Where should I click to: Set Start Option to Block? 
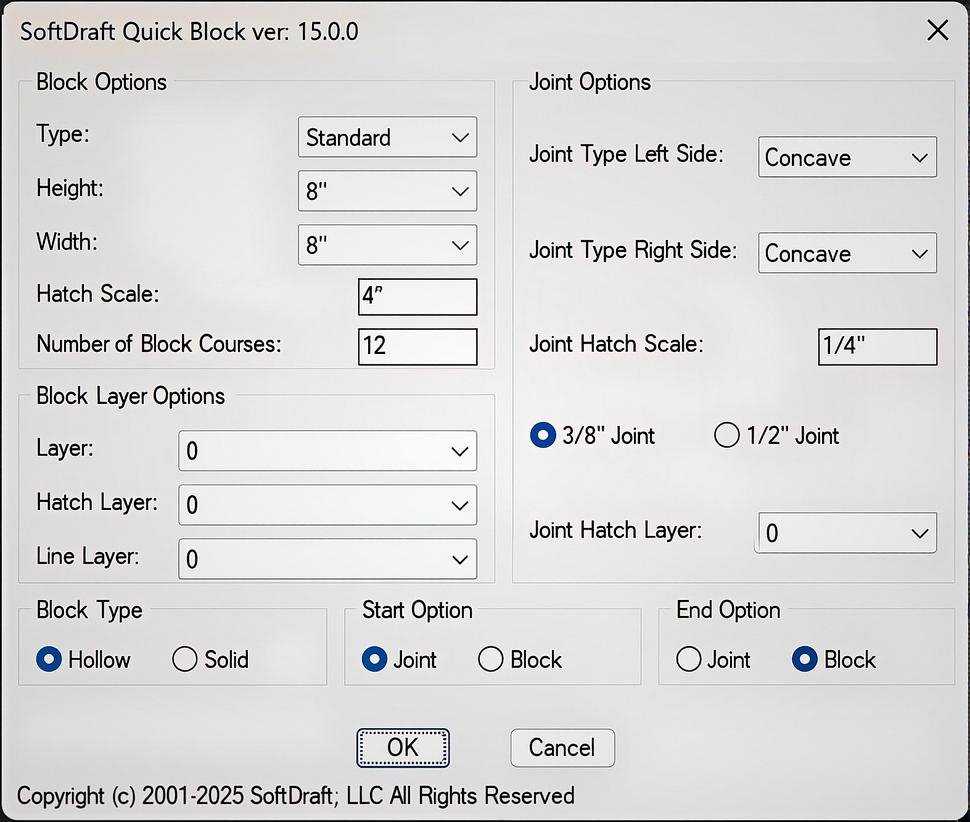point(491,660)
